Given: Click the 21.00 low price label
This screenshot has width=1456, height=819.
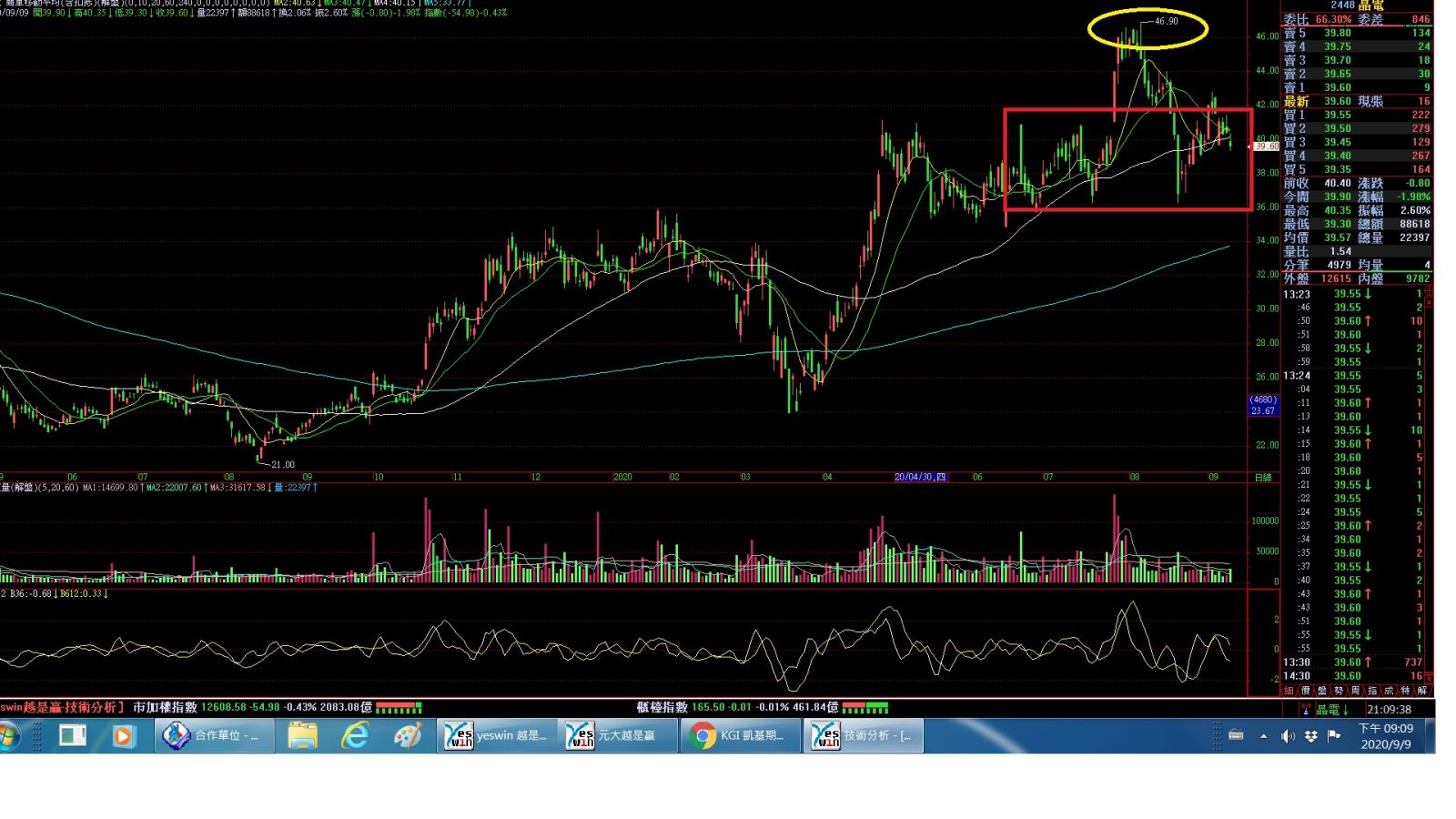Looking at the screenshot, I should click(283, 464).
